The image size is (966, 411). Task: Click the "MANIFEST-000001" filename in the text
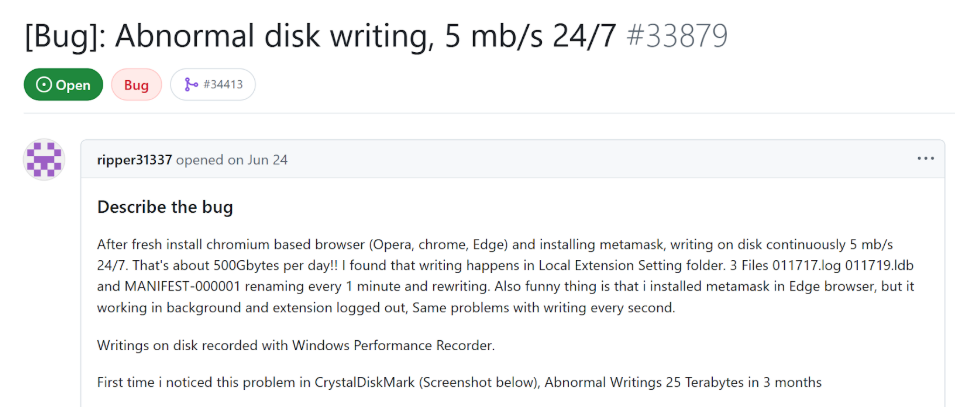coord(185,285)
